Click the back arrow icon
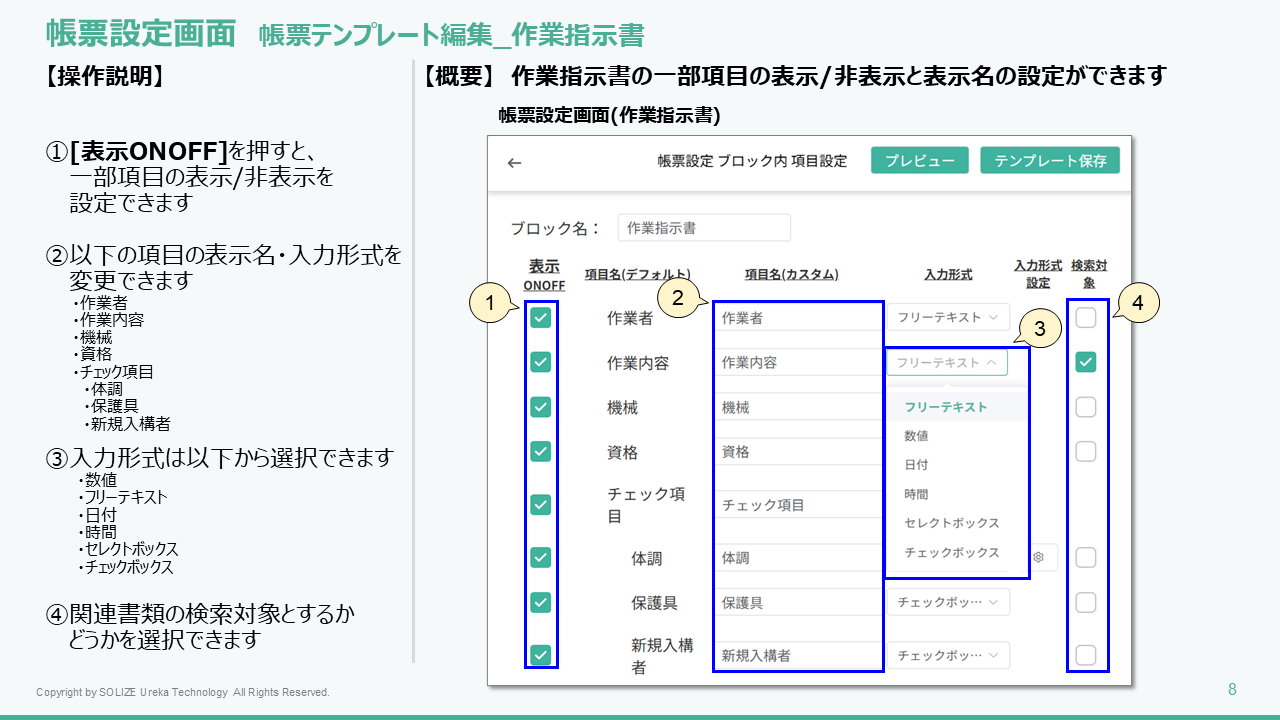 pyautogui.click(x=515, y=162)
